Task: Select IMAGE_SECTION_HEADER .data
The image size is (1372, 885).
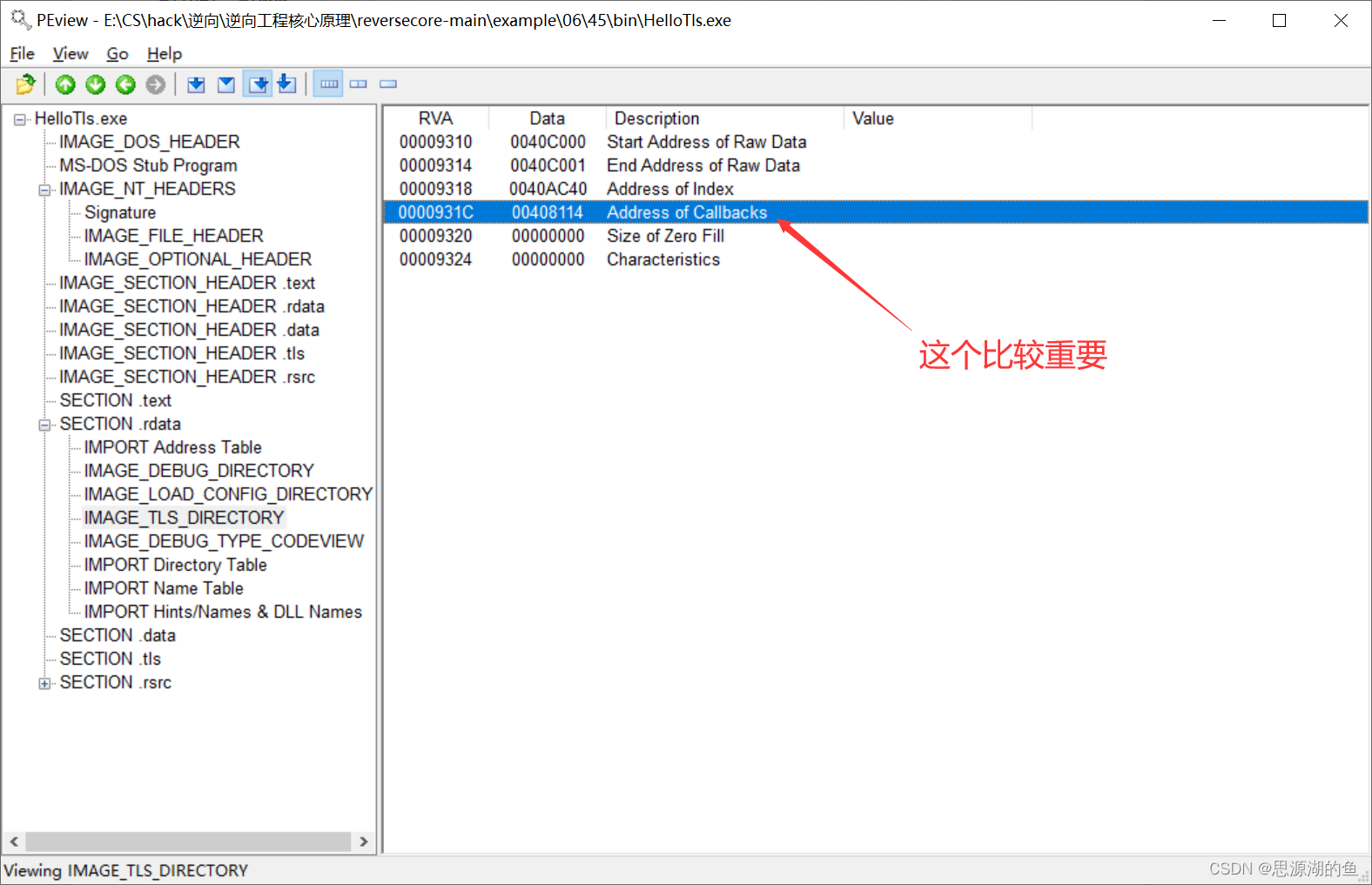Action: 189,330
